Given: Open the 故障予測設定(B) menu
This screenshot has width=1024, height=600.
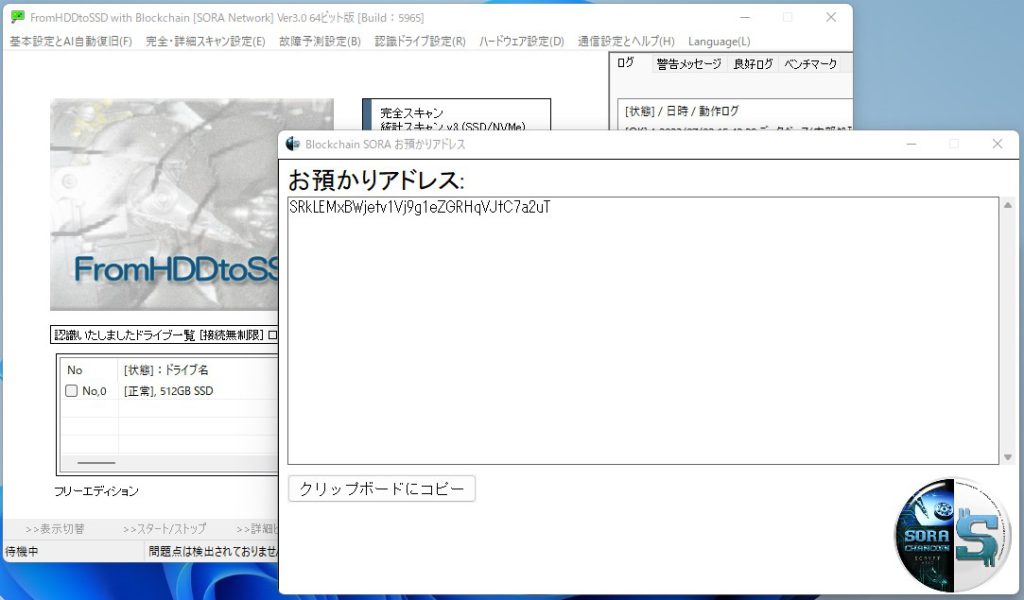Looking at the screenshot, I should (320, 41).
